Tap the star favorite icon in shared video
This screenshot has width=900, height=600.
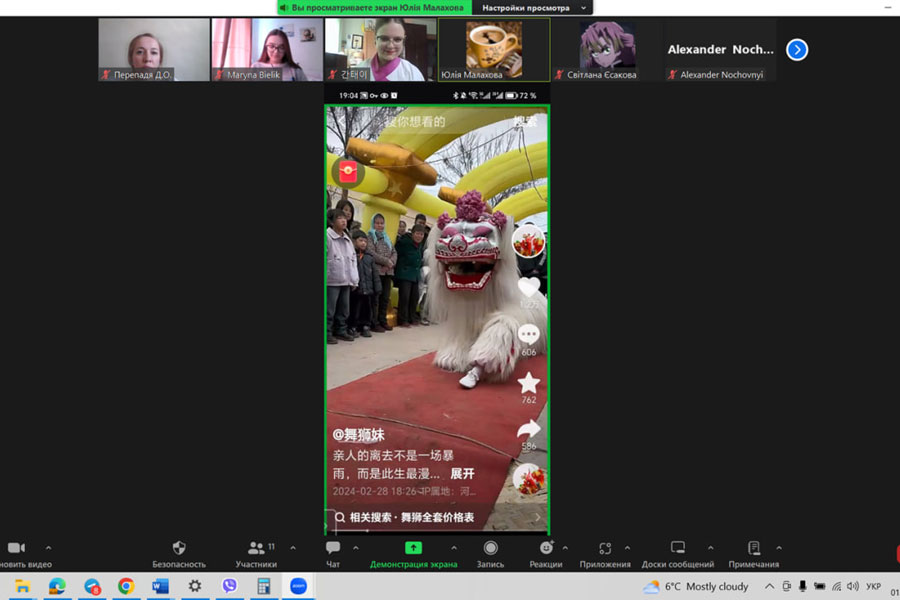click(x=528, y=383)
